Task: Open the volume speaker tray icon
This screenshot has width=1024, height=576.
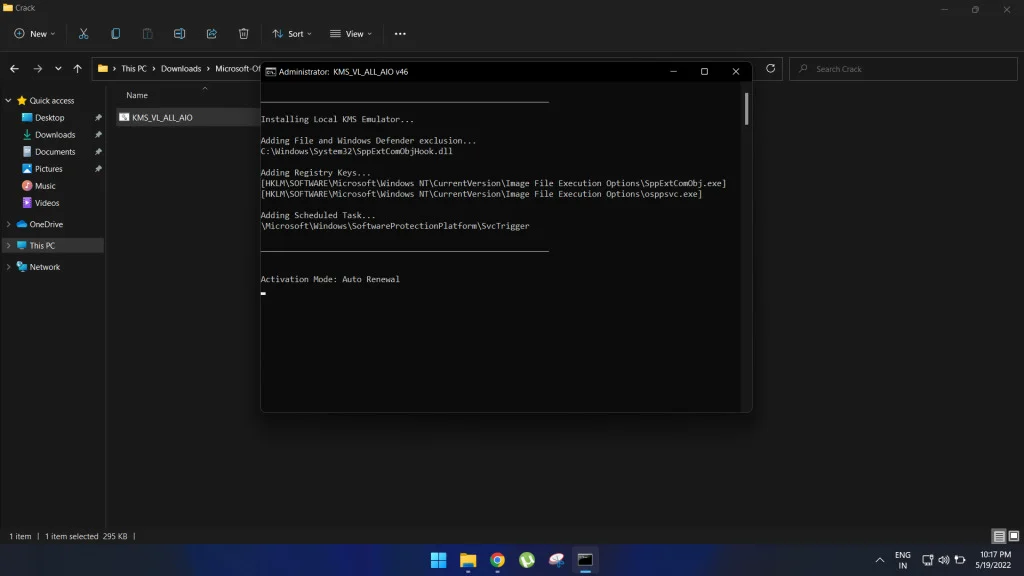Action: (x=944, y=560)
